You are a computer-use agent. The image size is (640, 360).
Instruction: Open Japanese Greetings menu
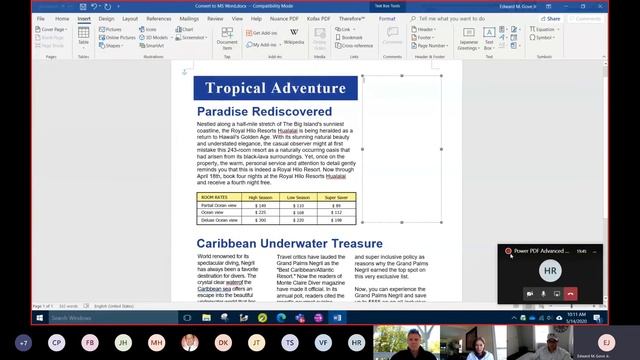469,39
